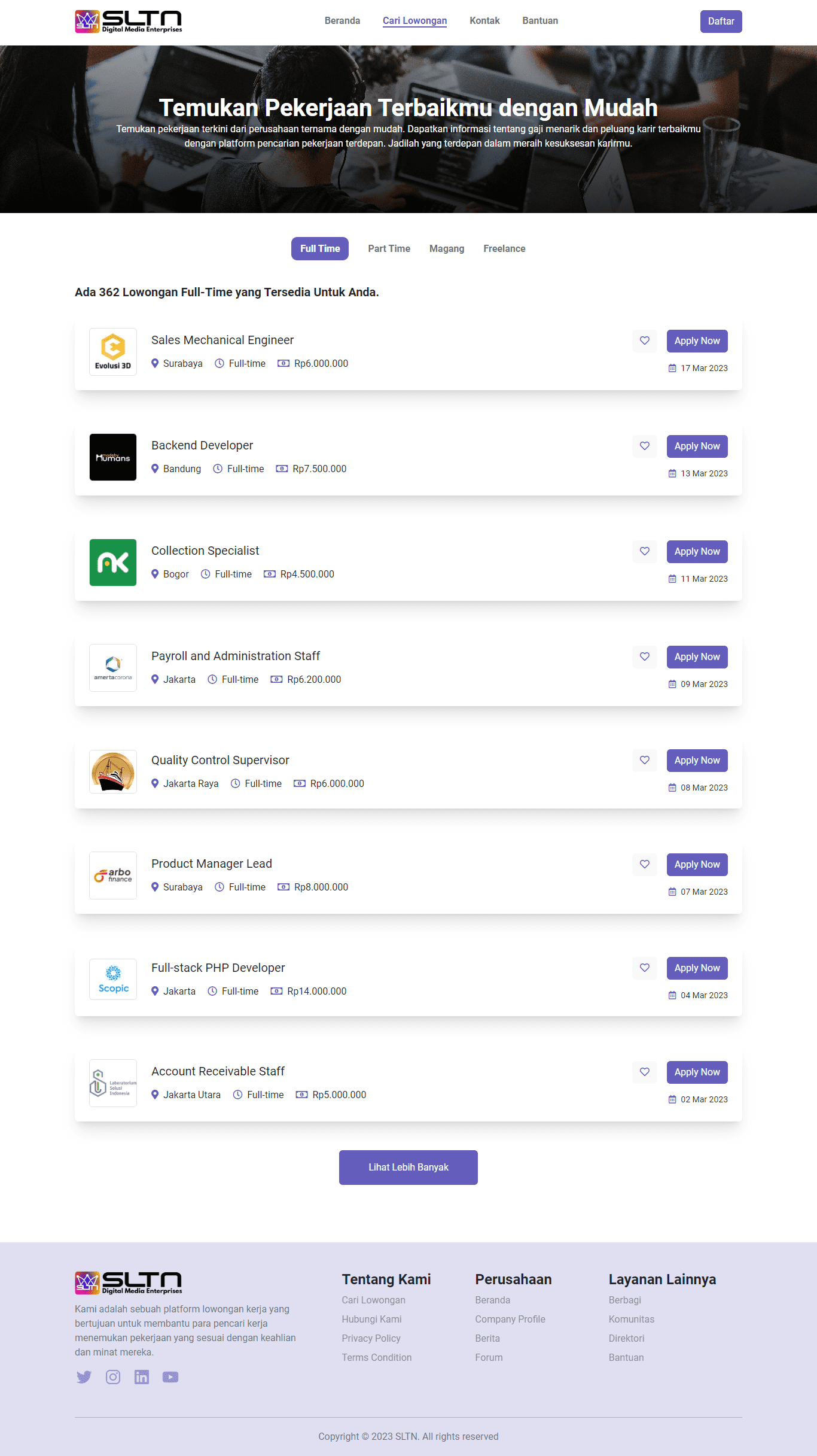
Task: Apply Now for Product Manager Lead
Action: (697, 865)
